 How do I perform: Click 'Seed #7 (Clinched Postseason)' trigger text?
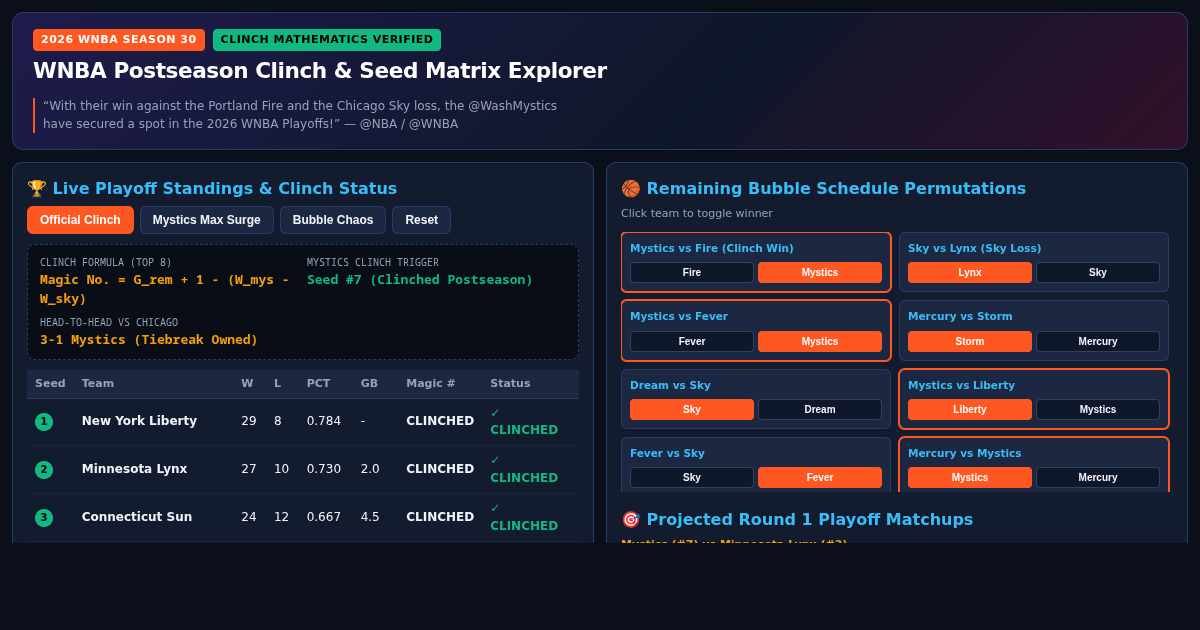(x=420, y=280)
